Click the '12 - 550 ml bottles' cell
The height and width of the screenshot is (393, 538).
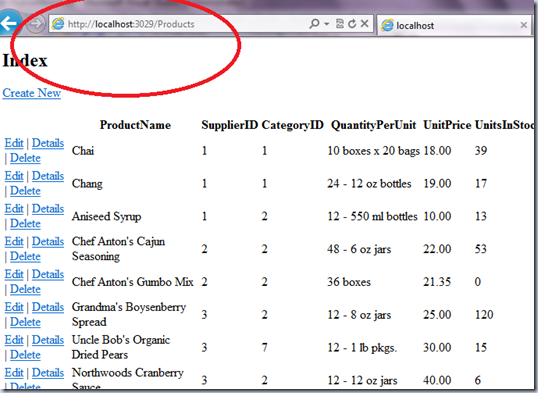[372, 217]
